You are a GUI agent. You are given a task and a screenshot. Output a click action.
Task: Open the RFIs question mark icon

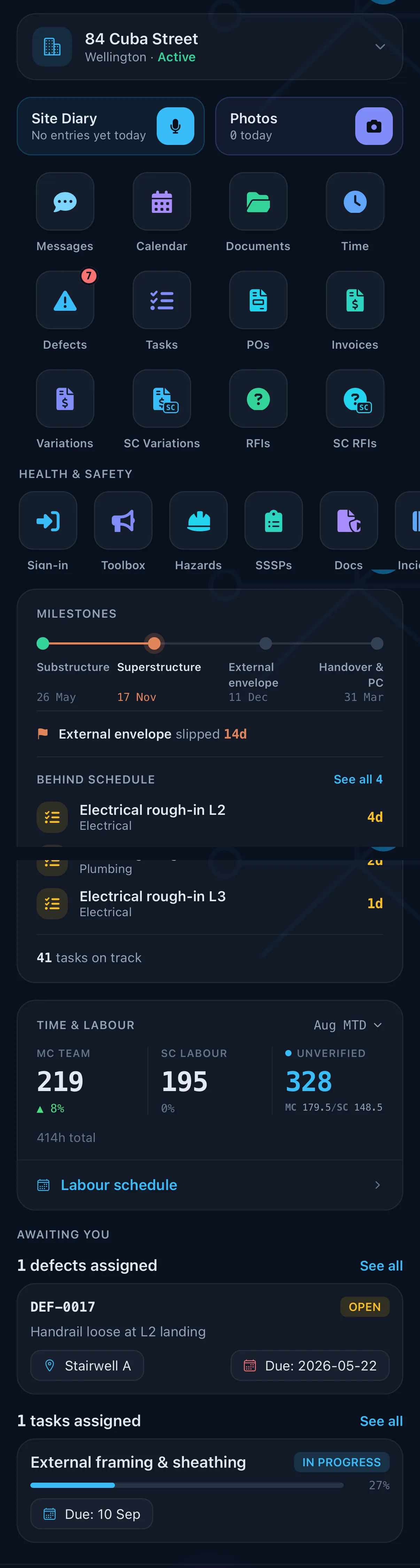(258, 399)
